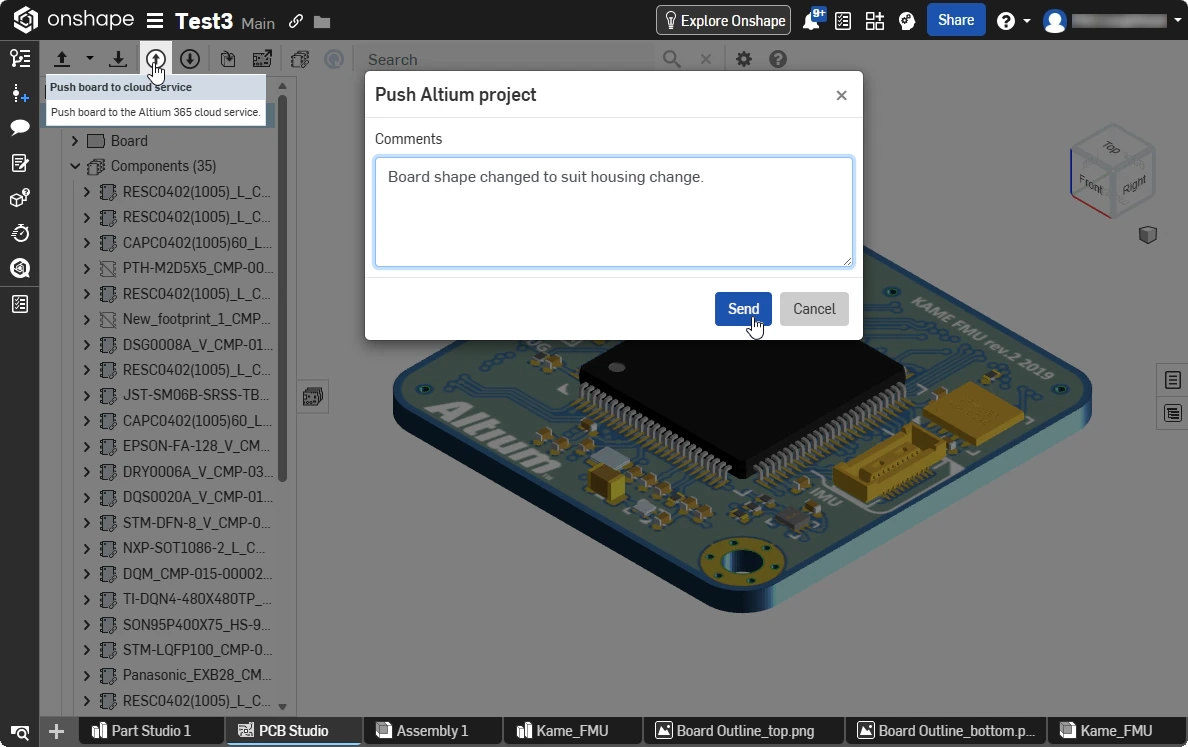This screenshot has height=747, width=1188.
Task: Click the upload file toolbar icon
Action: (62, 59)
